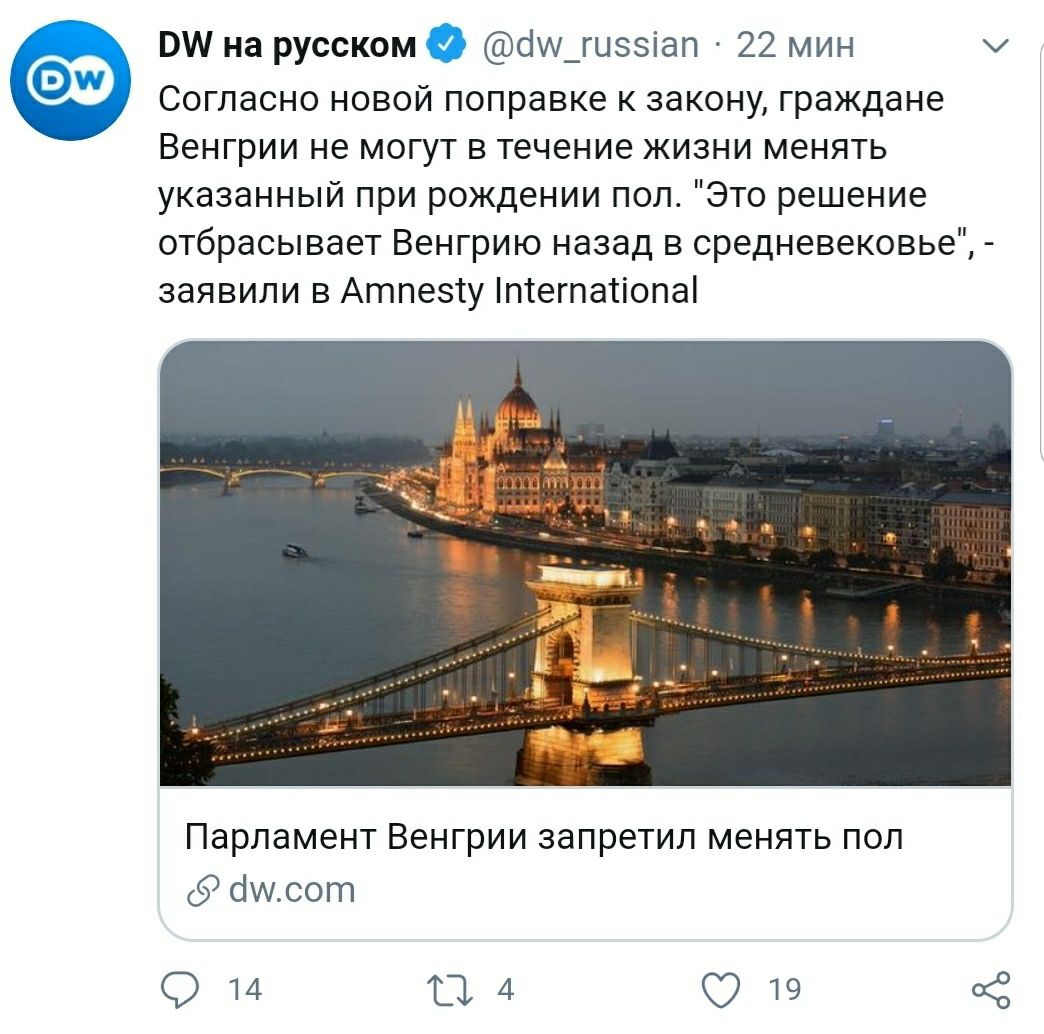
Task: Open the DW profile avatar
Action: click(x=71, y=80)
